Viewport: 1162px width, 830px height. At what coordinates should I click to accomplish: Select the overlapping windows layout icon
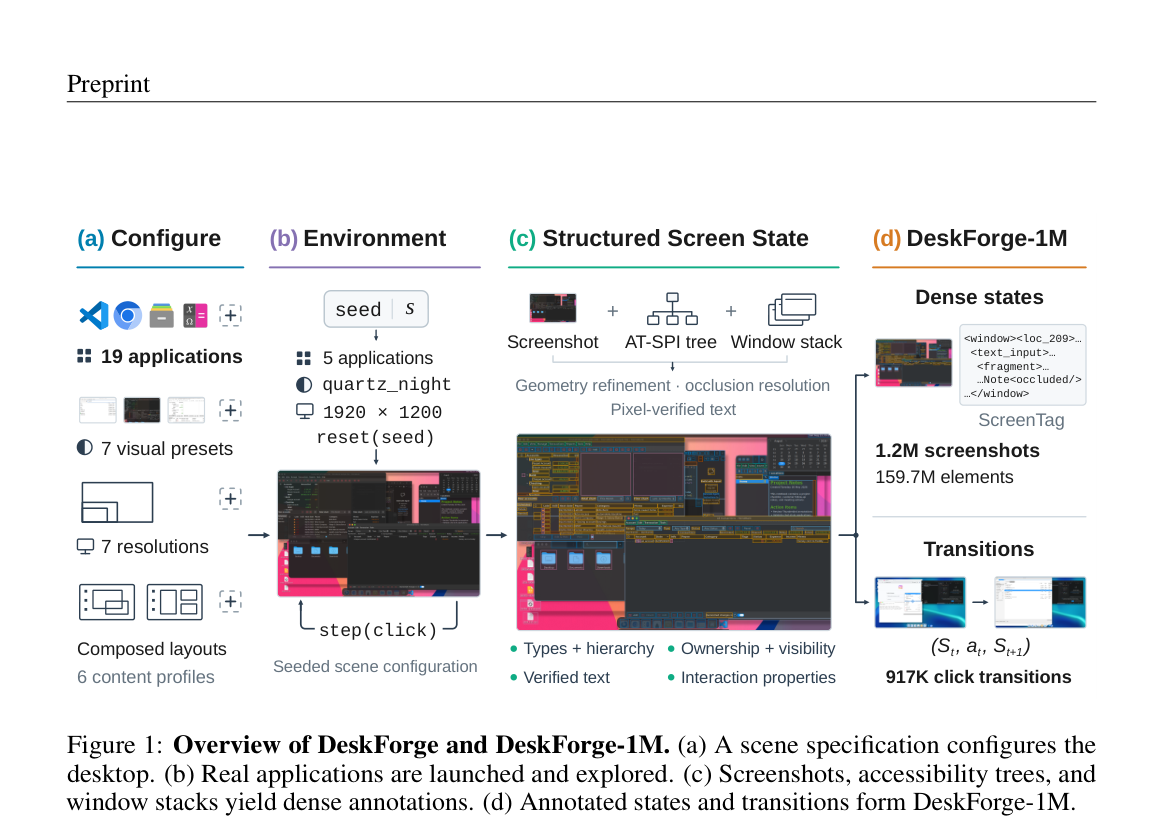[107, 602]
